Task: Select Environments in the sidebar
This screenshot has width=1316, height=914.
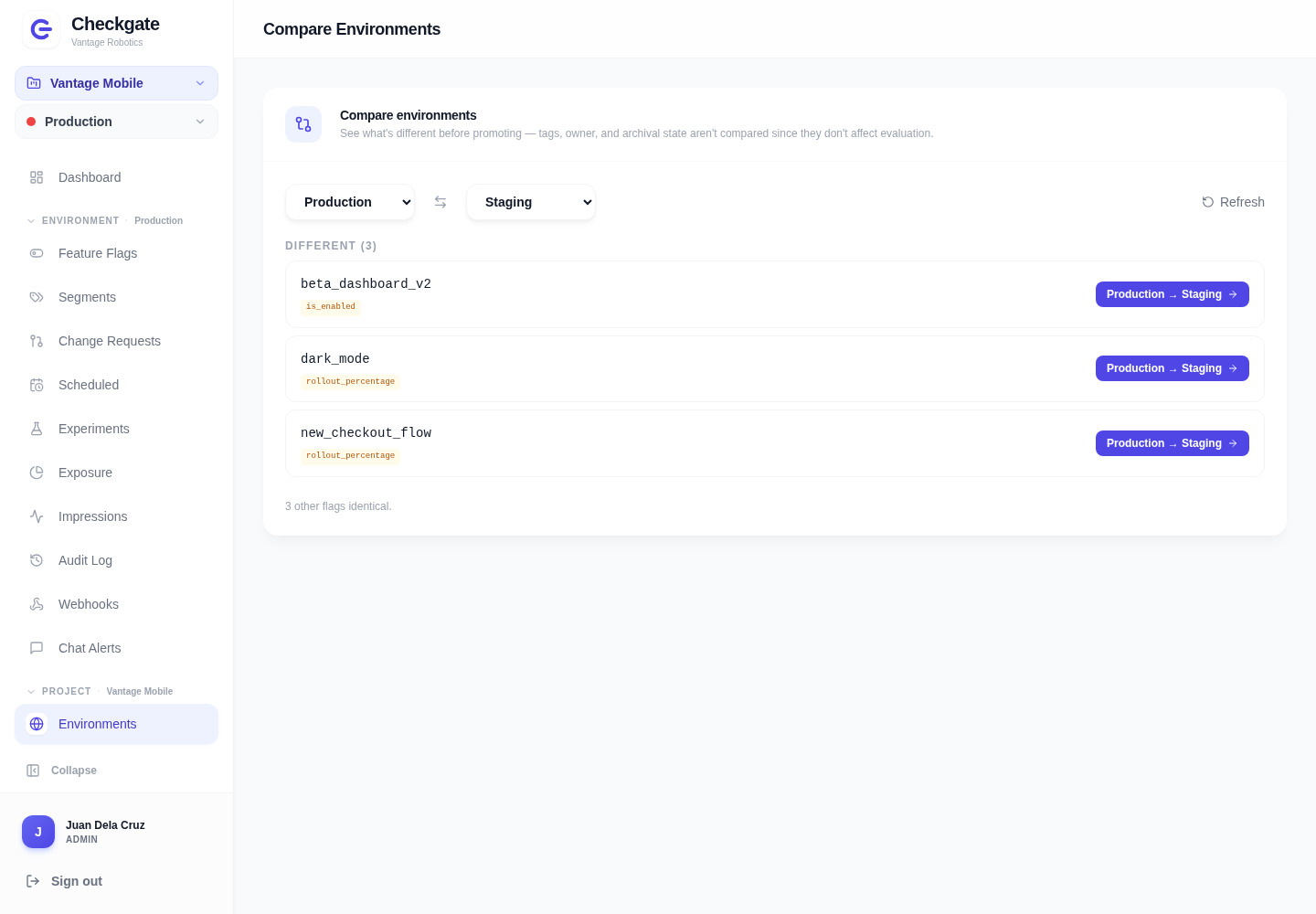Action: click(116, 724)
